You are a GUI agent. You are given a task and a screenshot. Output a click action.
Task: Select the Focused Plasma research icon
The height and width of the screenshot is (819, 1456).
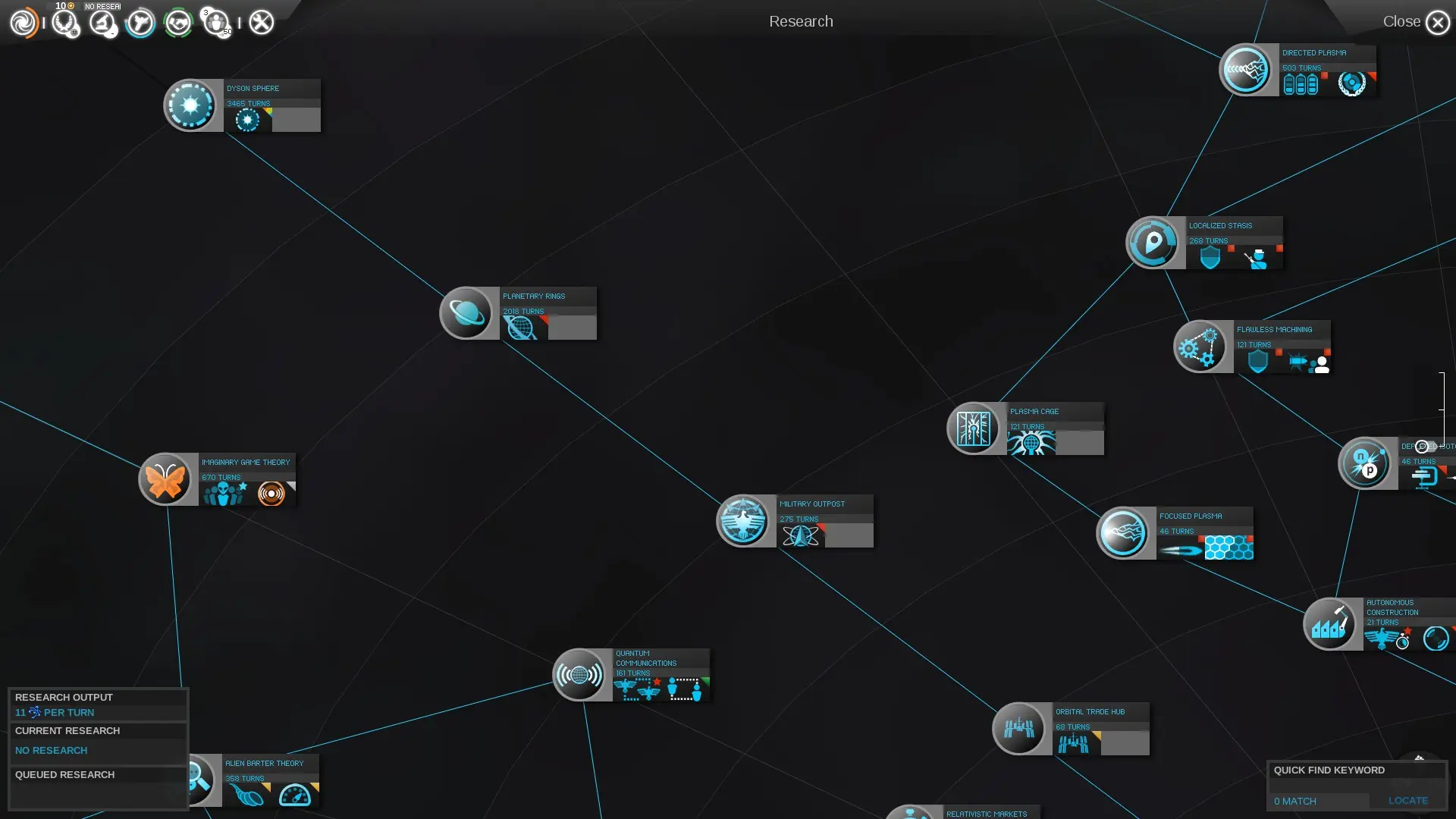(1122, 533)
